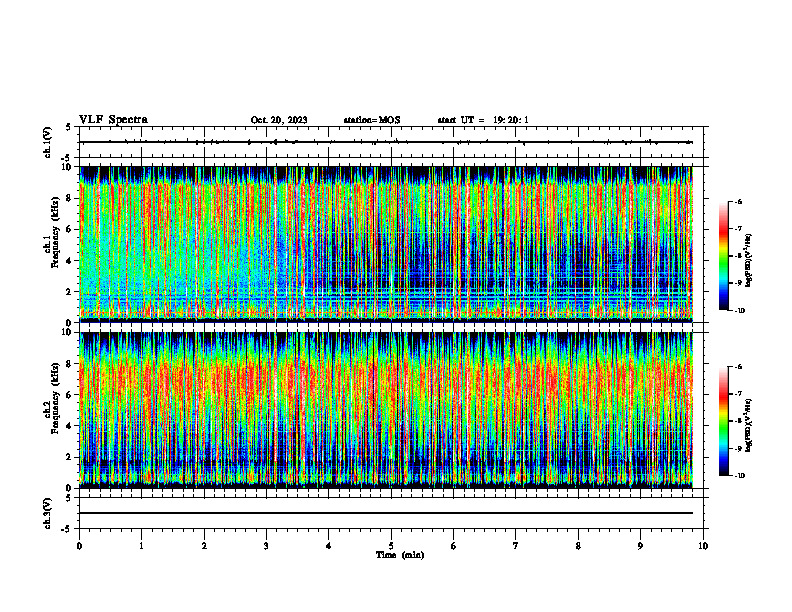Click the ch.2 spectrogram panel

coord(386,410)
